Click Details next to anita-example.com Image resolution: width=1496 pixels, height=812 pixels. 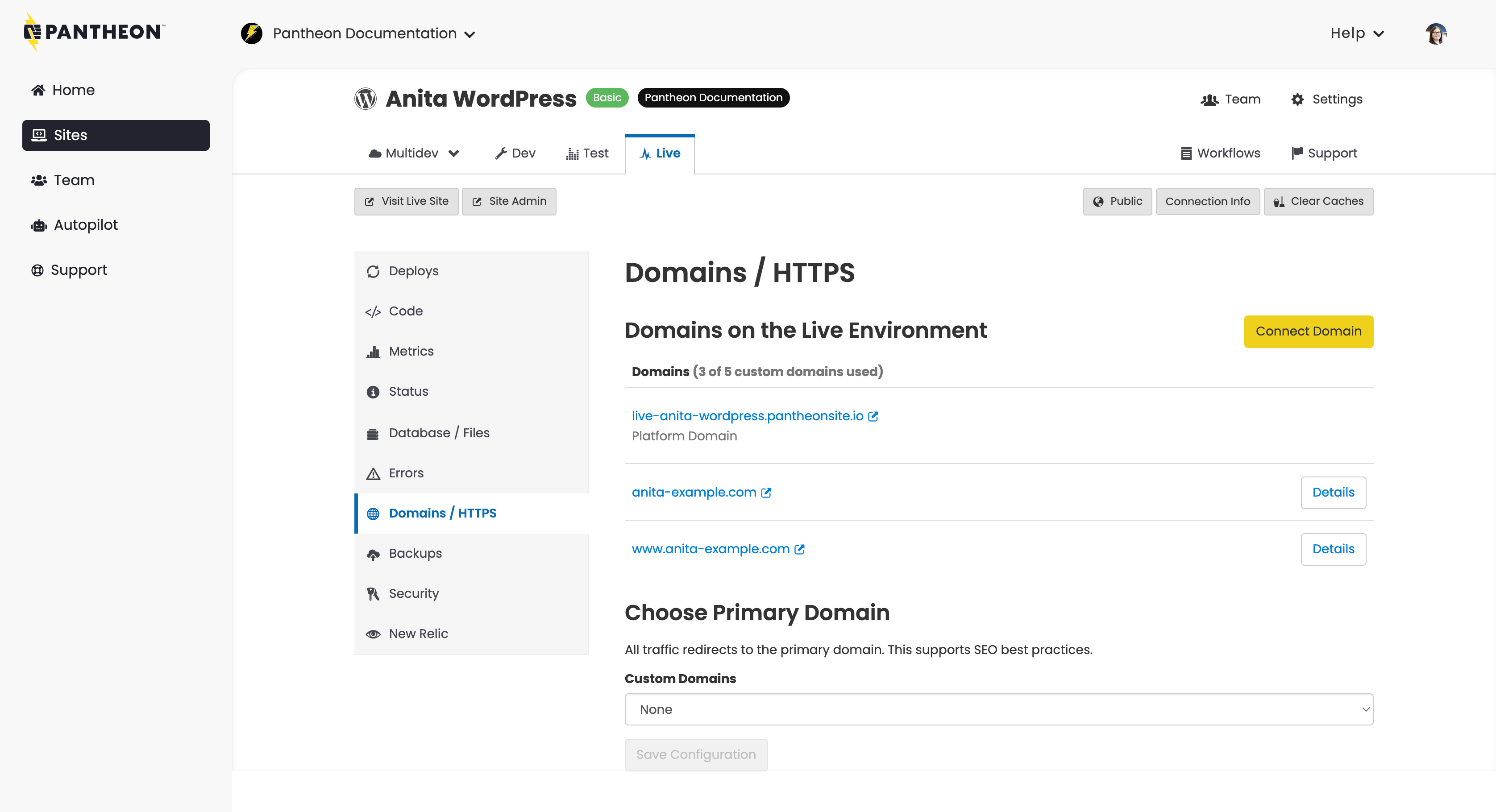pos(1333,492)
